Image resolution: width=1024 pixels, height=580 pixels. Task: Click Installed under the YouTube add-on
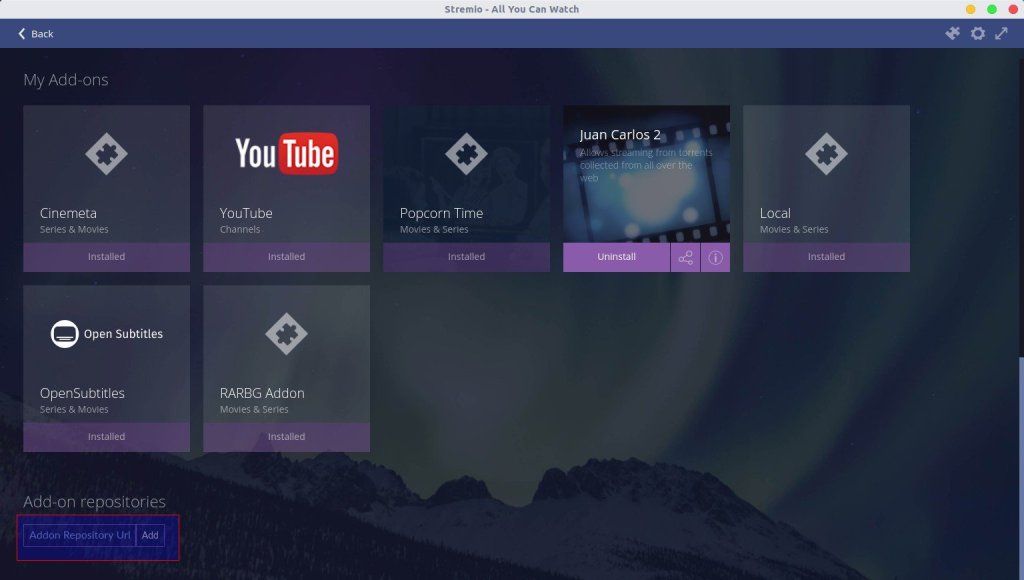point(286,256)
